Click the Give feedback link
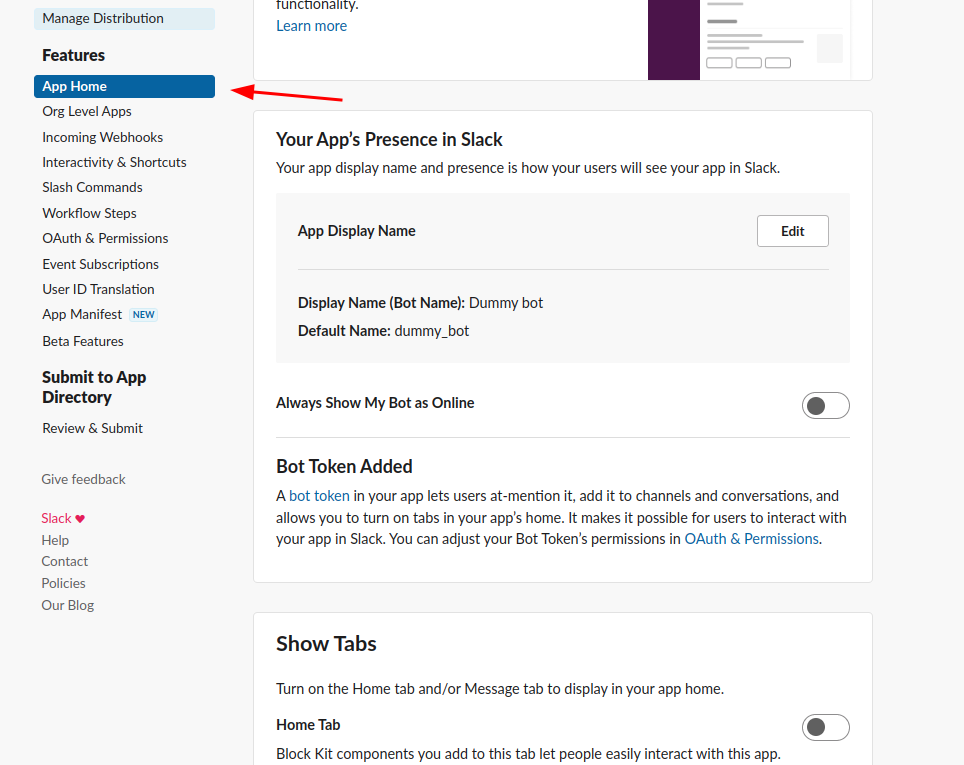 coord(83,480)
